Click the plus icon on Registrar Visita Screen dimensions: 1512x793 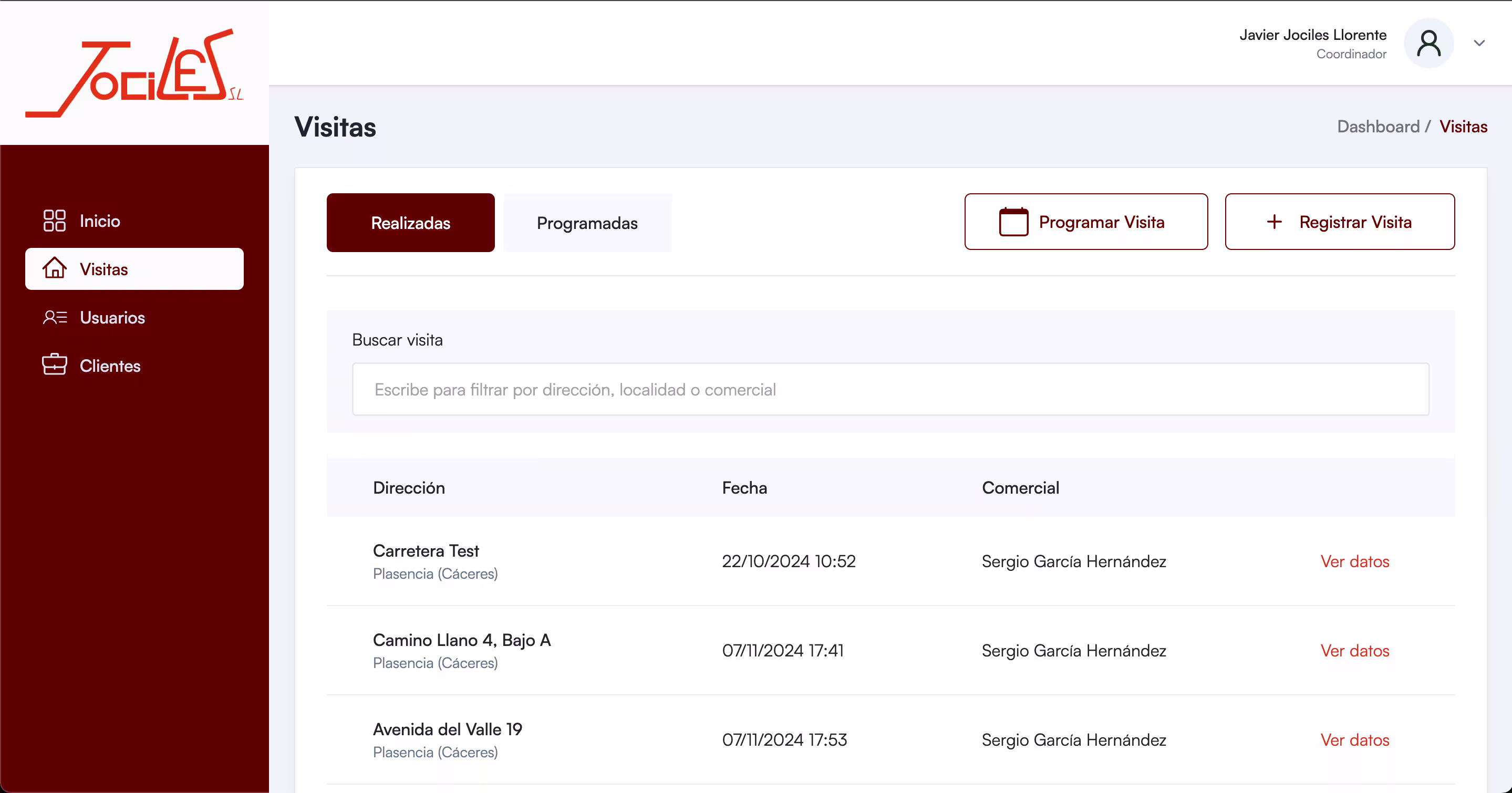[x=1275, y=222]
